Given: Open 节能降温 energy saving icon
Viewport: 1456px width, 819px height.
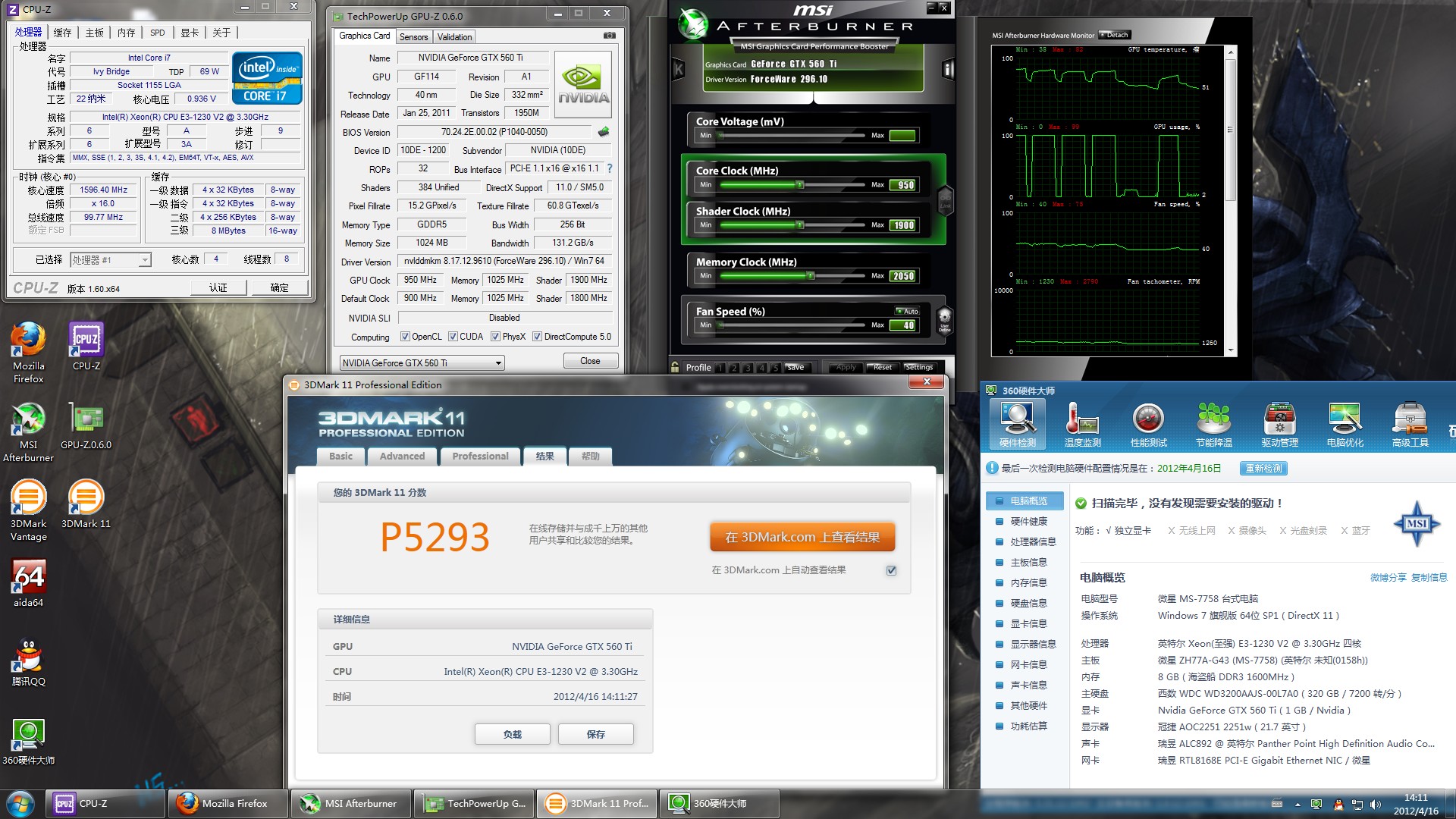Looking at the screenshot, I should pos(1213,424).
